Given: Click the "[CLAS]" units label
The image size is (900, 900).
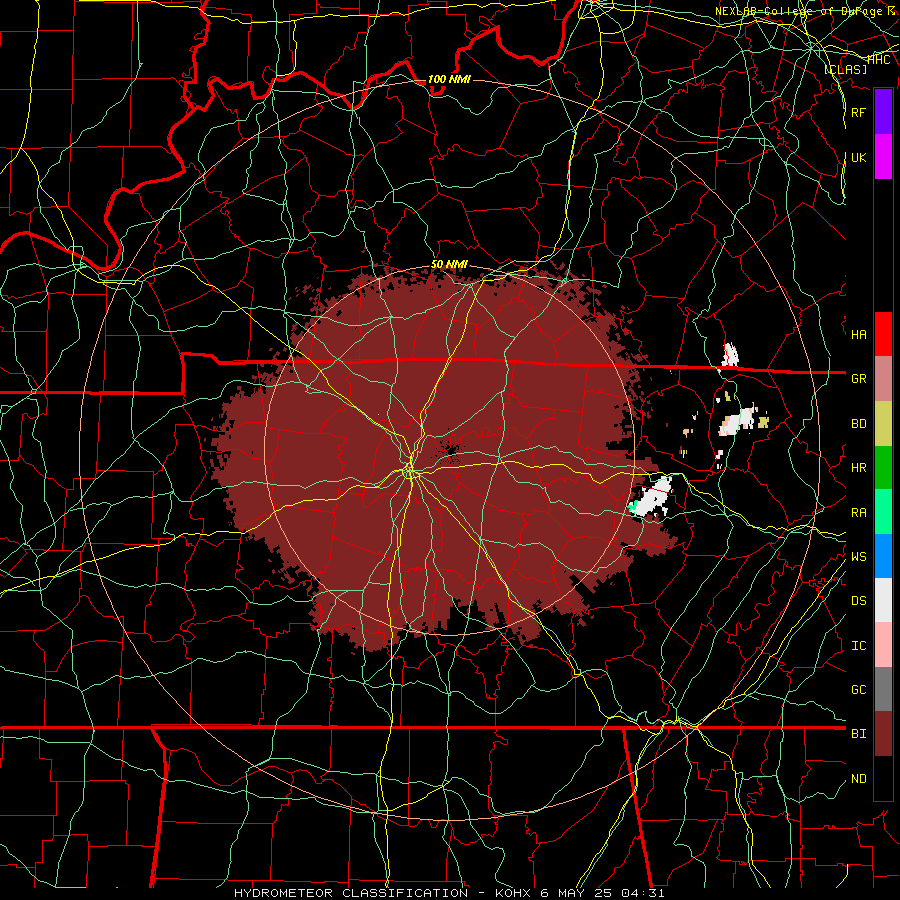Looking at the screenshot, I should click(845, 69).
